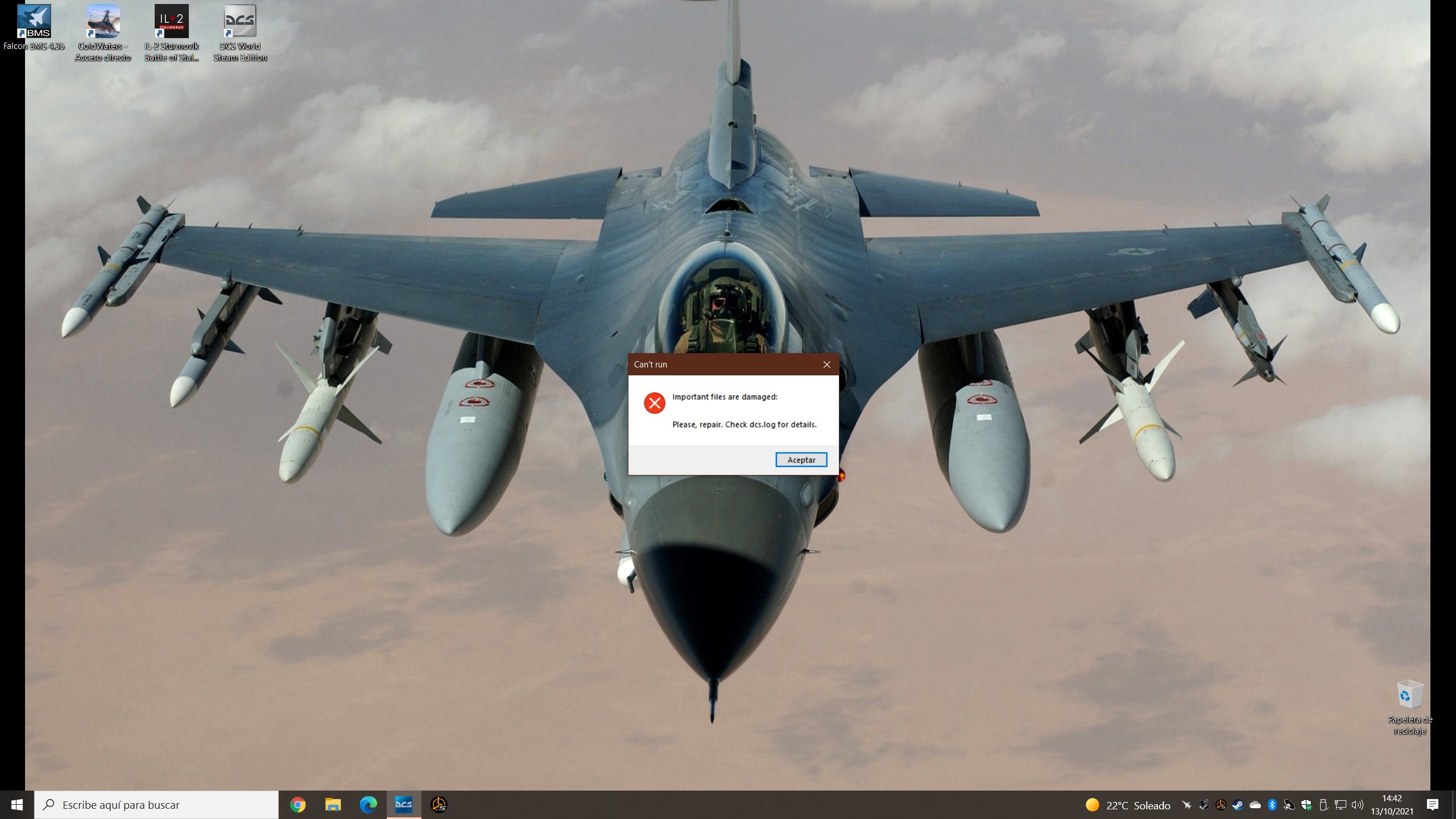Open the Windows Start menu
This screenshot has height=819, width=1456.
pyautogui.click(x=17, y=805)
